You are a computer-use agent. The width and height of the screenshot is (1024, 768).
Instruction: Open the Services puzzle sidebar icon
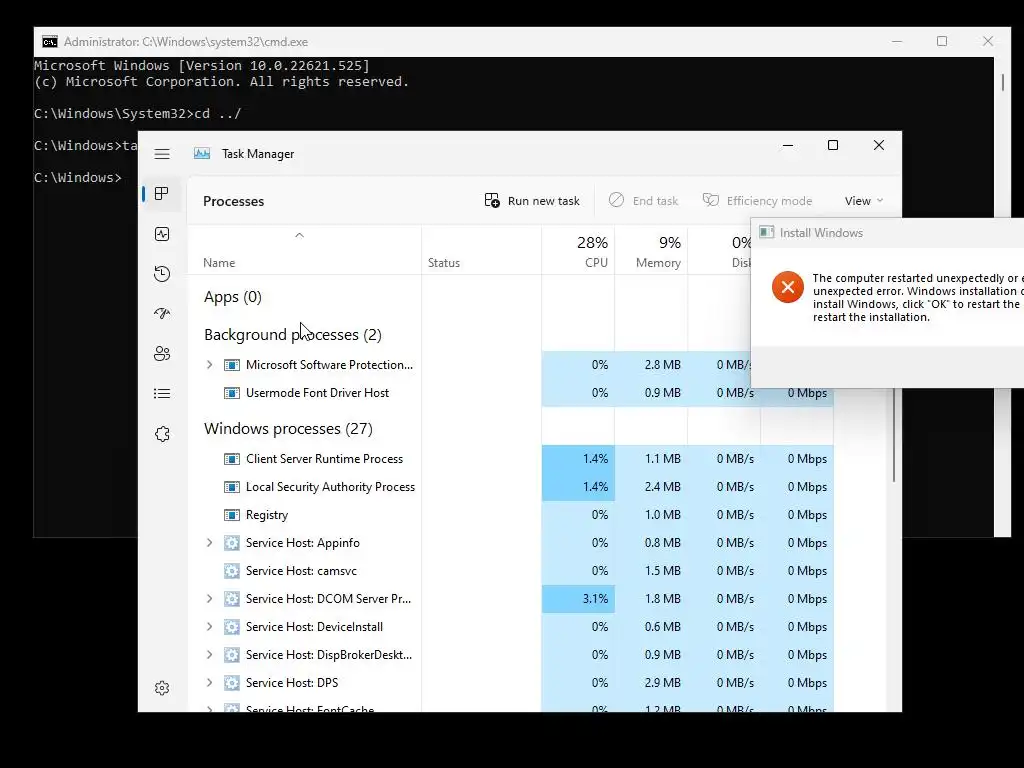(x=162, y=434)
